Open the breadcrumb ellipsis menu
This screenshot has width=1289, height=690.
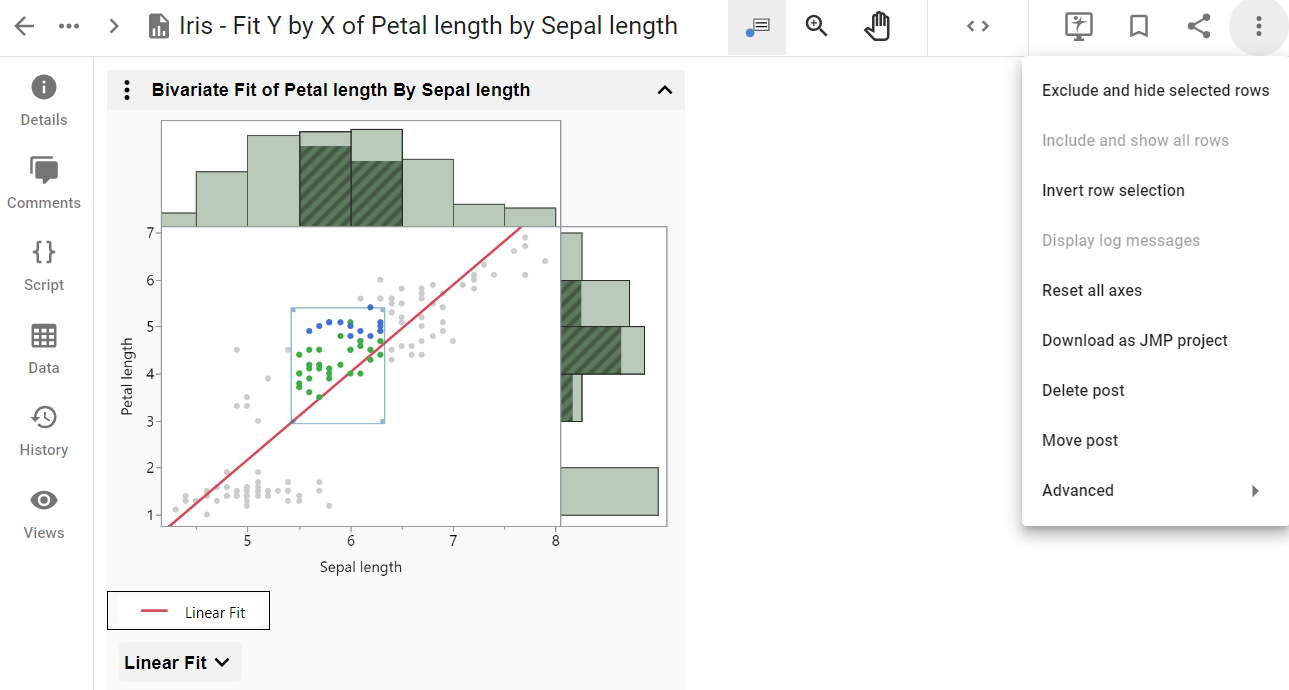point(69,27)
